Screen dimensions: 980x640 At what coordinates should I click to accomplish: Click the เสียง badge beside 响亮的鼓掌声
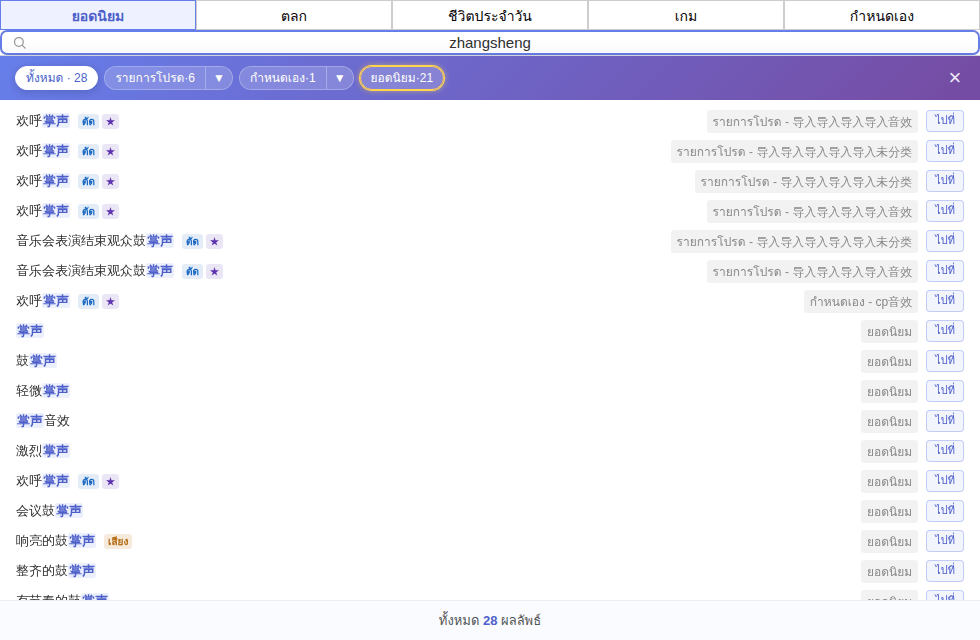coord(118,541)
